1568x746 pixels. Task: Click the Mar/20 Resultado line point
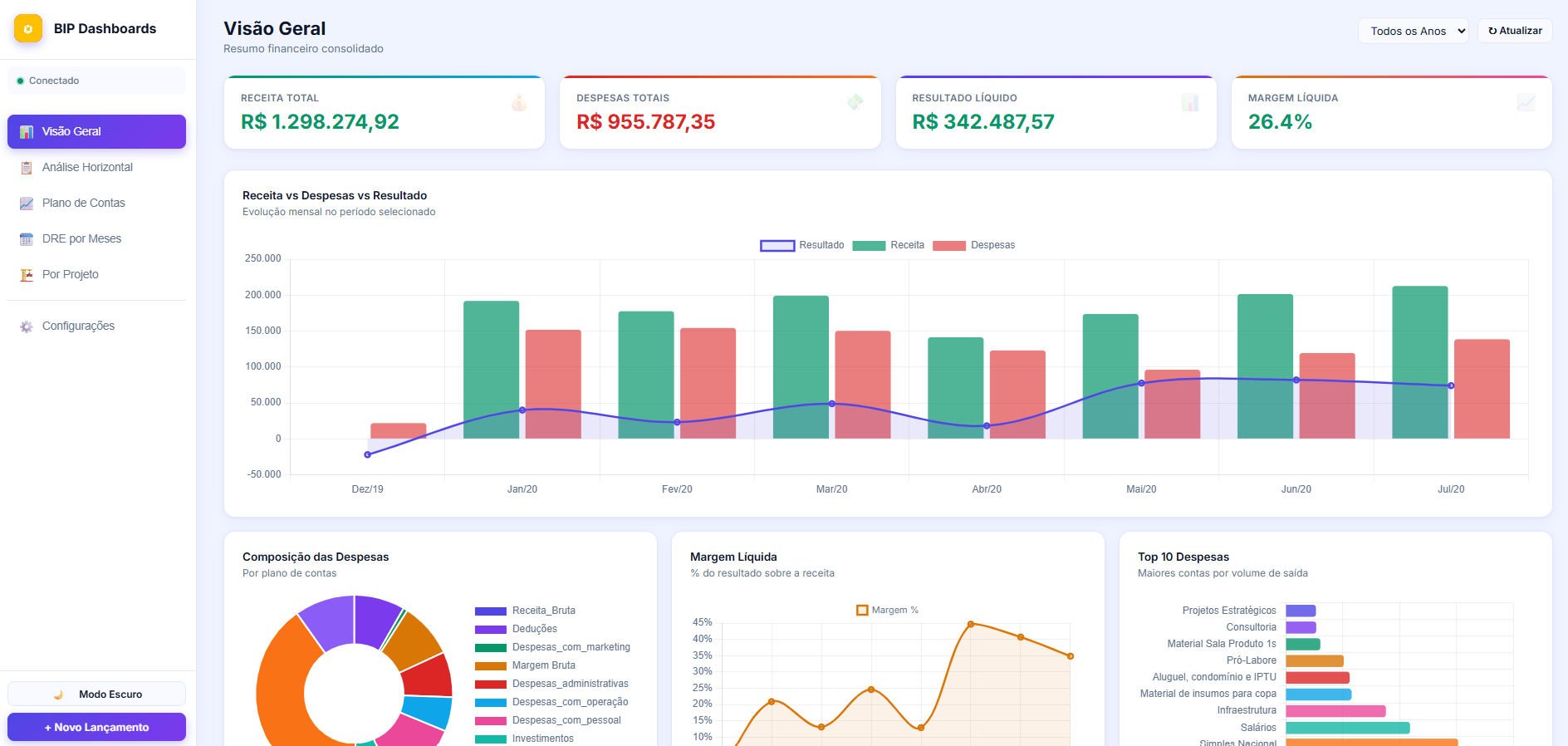tap(832, 404)
